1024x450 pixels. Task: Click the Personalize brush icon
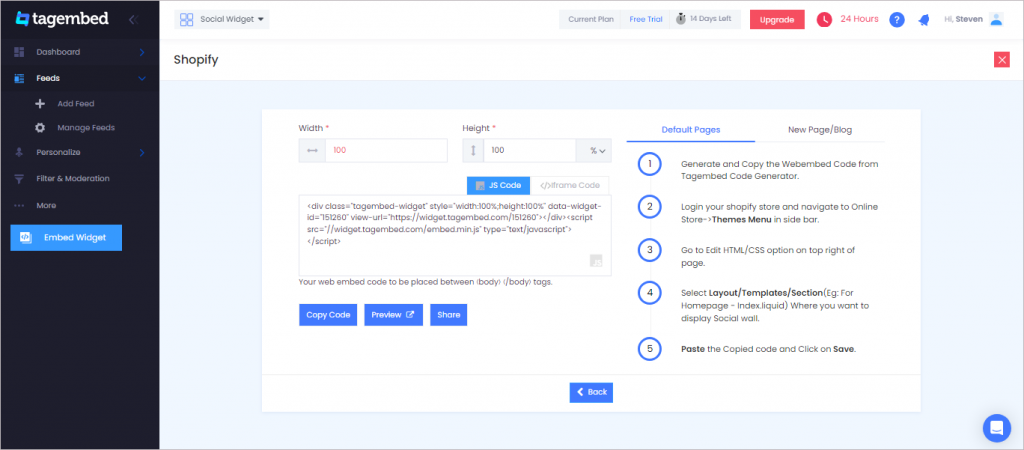(x=19, y=152)
